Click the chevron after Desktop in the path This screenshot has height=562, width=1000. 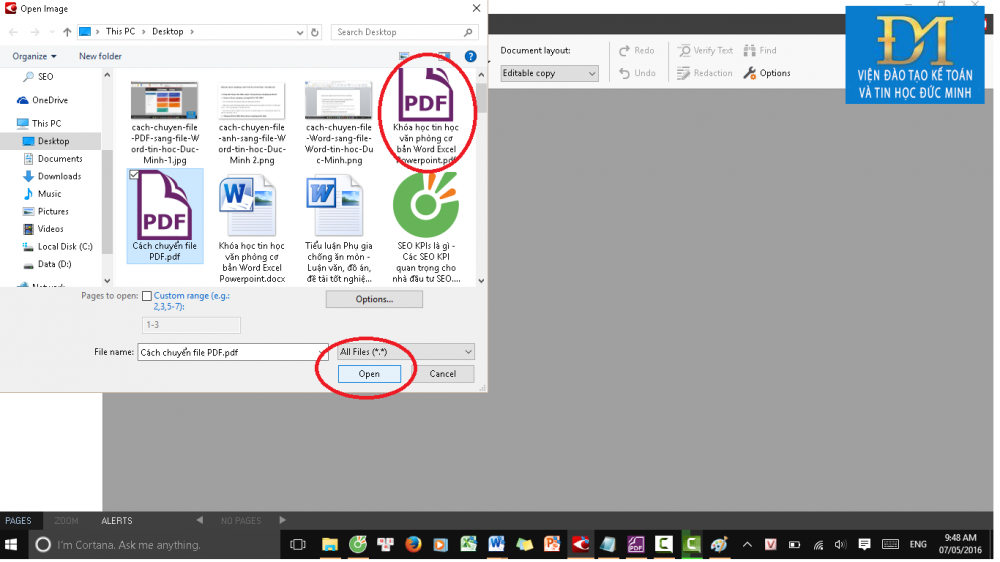coord(192,31)
